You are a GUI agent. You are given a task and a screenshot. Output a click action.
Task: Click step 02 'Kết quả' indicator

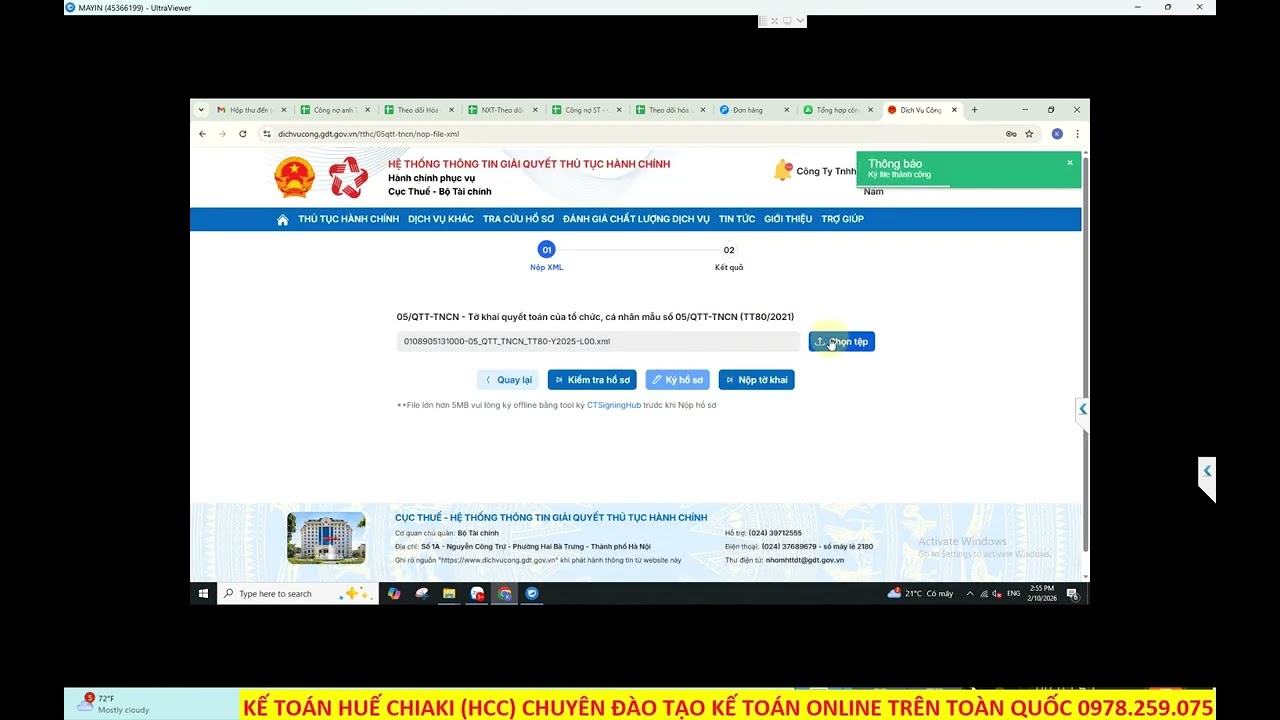729,250
